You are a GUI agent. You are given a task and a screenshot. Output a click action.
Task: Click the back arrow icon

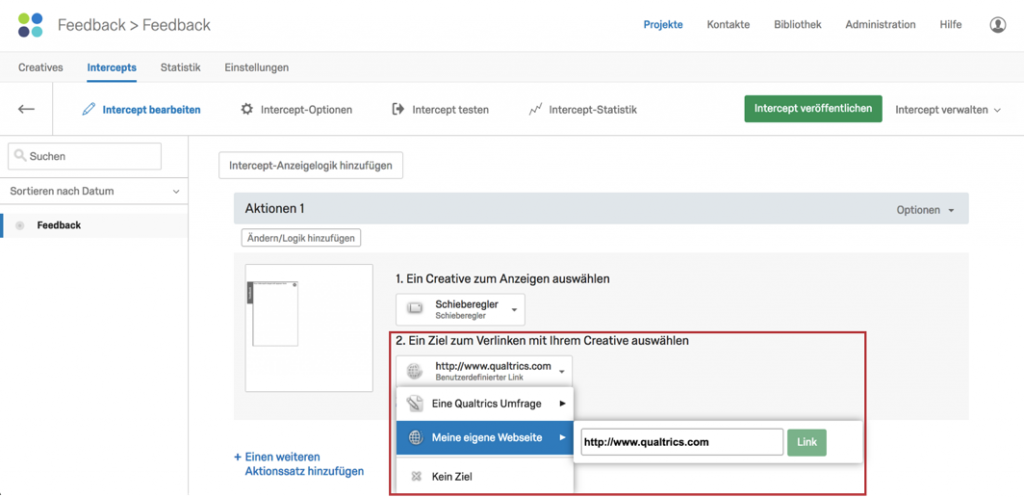tap(26, 109)
